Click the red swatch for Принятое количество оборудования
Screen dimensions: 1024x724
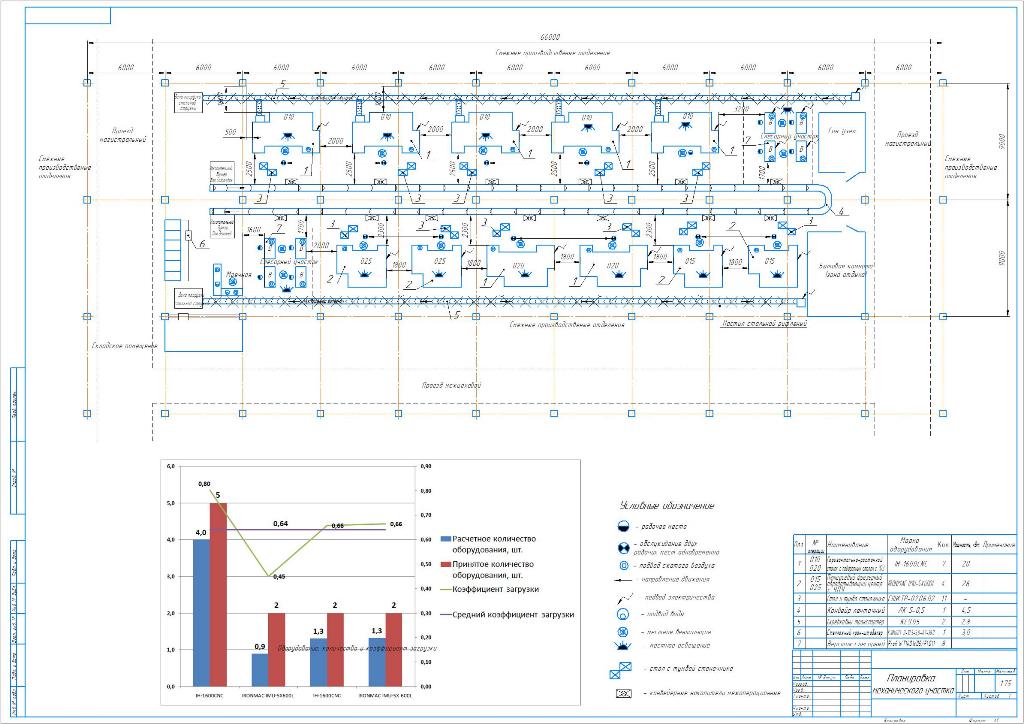(x=445, y=564)
